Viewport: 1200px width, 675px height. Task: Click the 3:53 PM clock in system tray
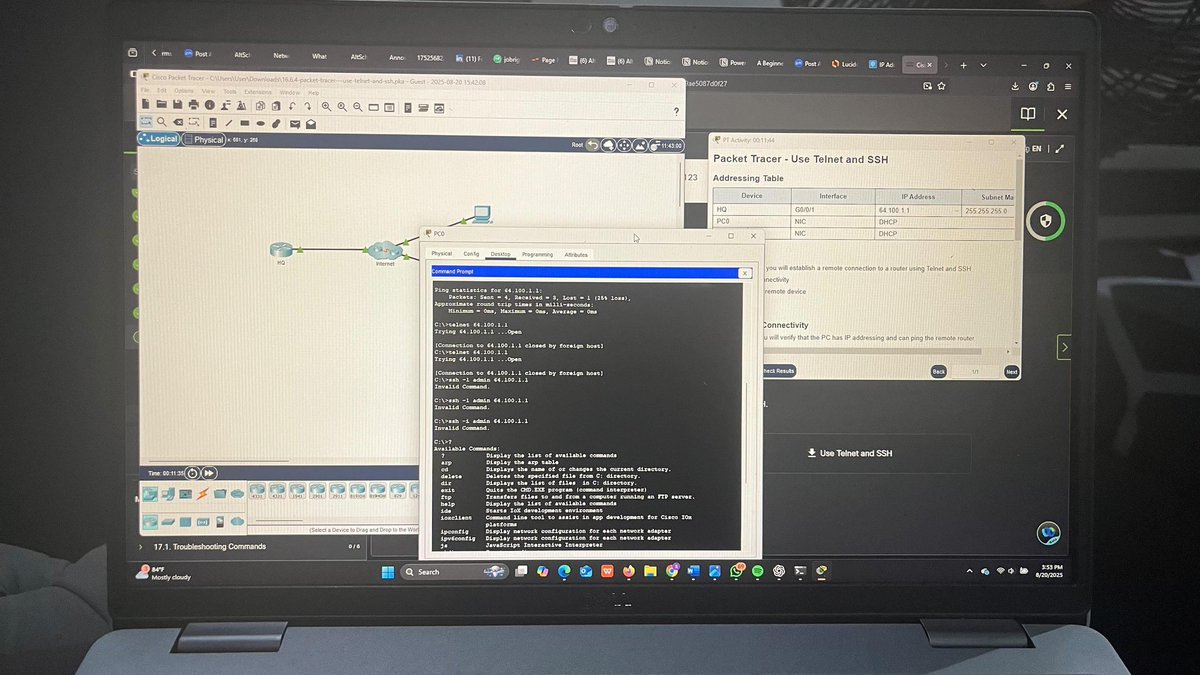(1050, 571)
